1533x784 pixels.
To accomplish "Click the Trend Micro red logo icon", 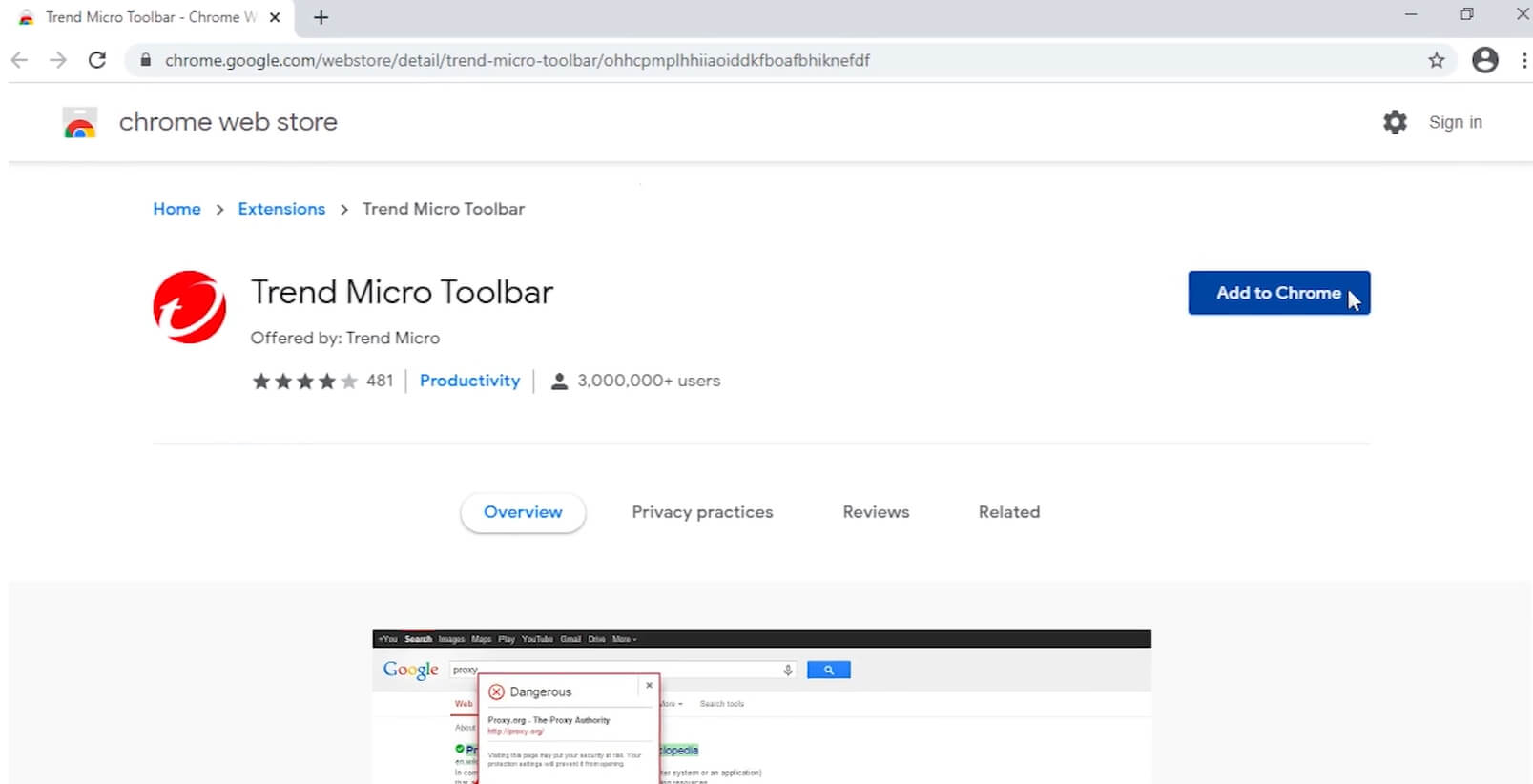I will [x=189, y=307].
